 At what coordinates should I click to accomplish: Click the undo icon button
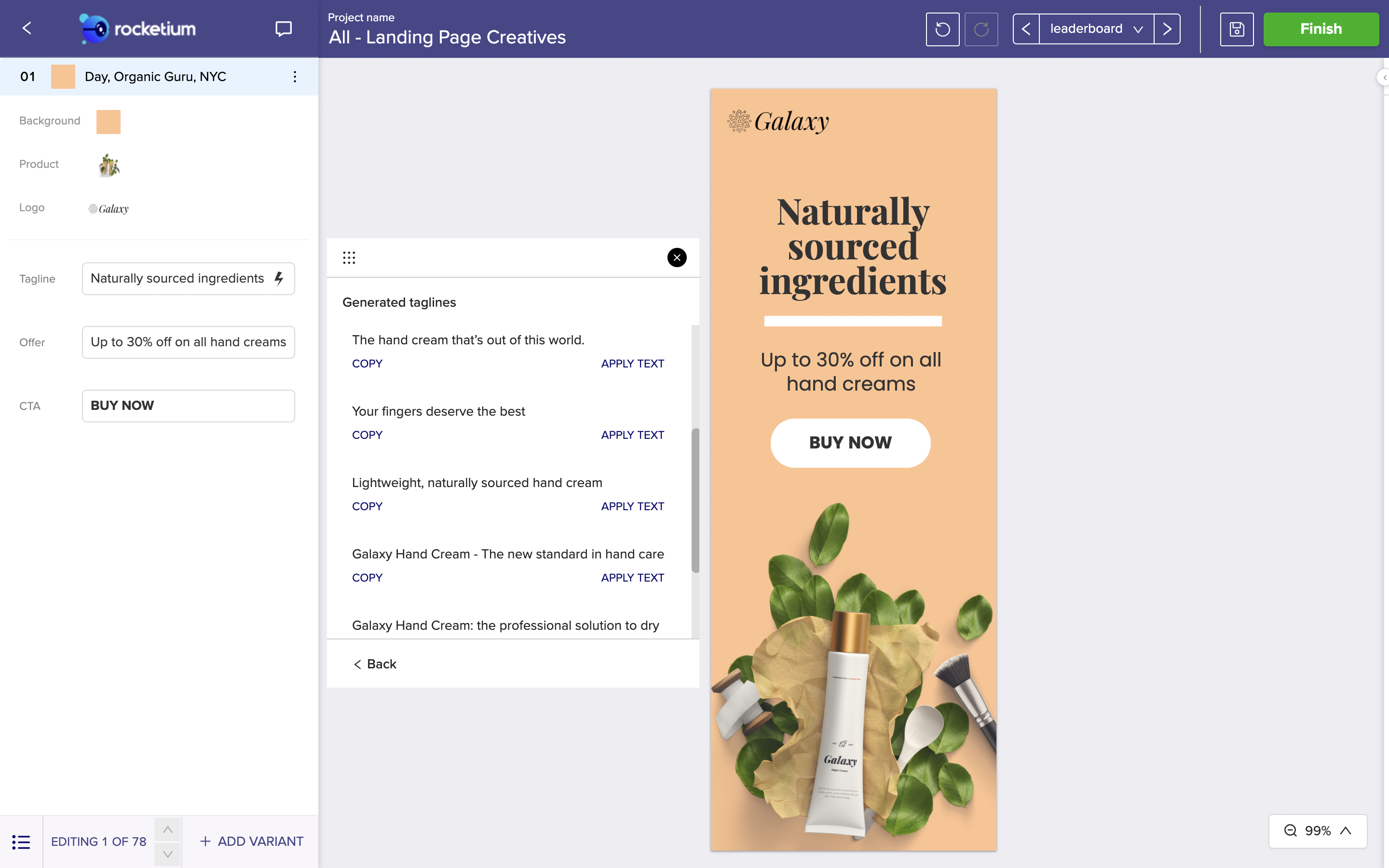tap(942, 29)
